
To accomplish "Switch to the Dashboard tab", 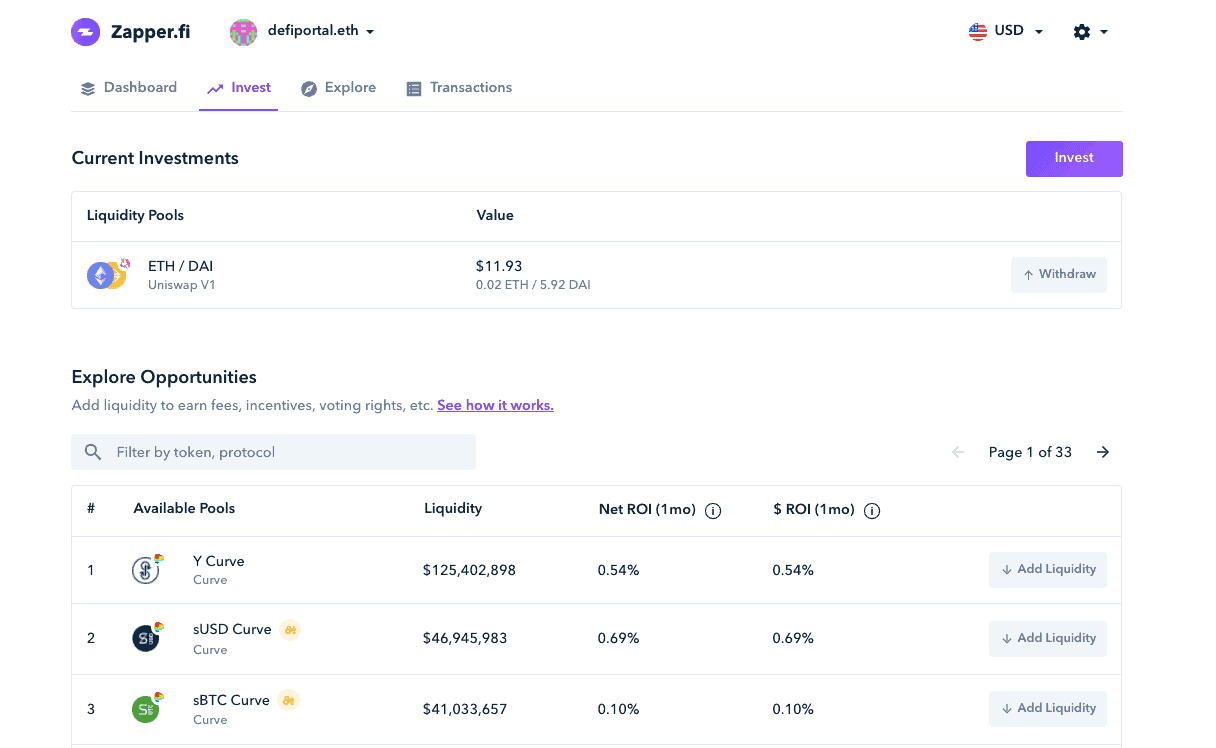I will 129,88.
